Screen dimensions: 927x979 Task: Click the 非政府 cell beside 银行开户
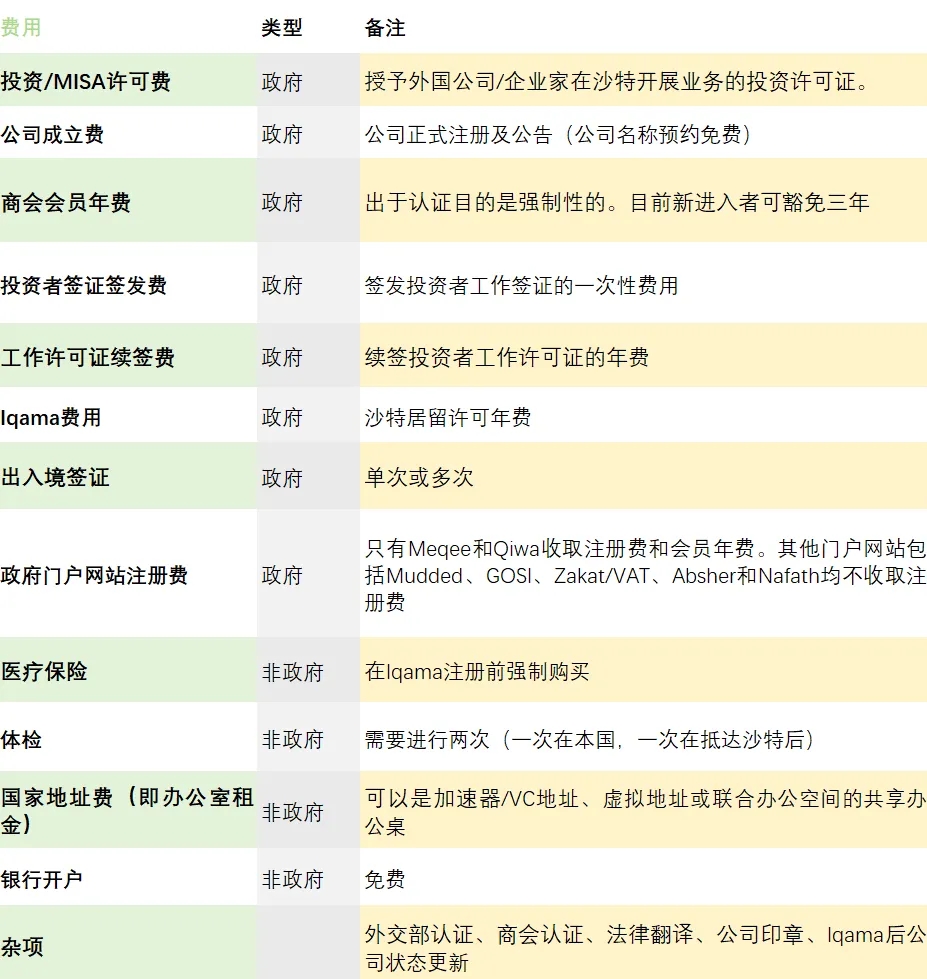click(x=291, y=877)
